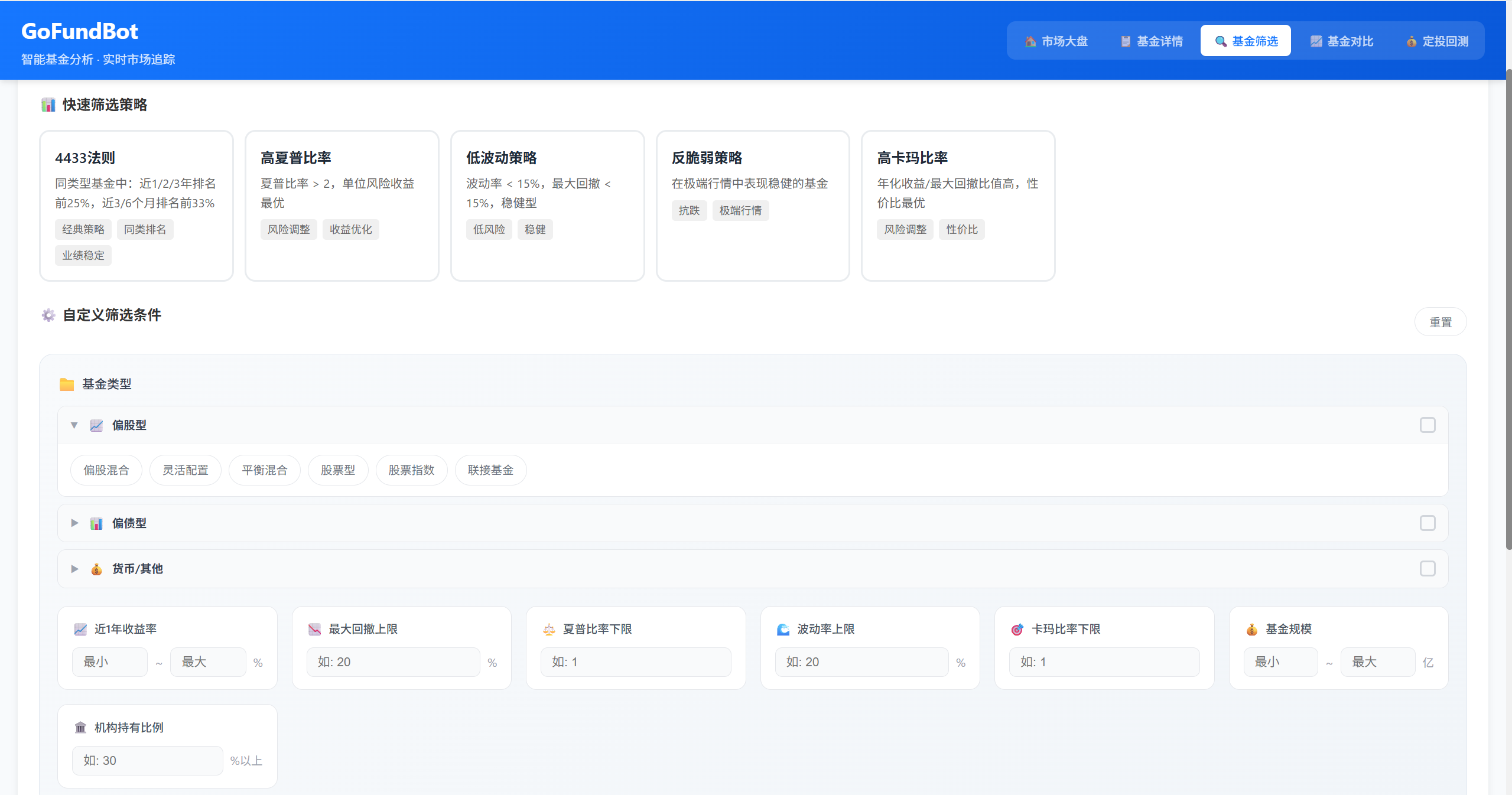Apply the 高夏普比率 strategy card
Viewport: 1512px width, 795px height.
tap(342, 206)
